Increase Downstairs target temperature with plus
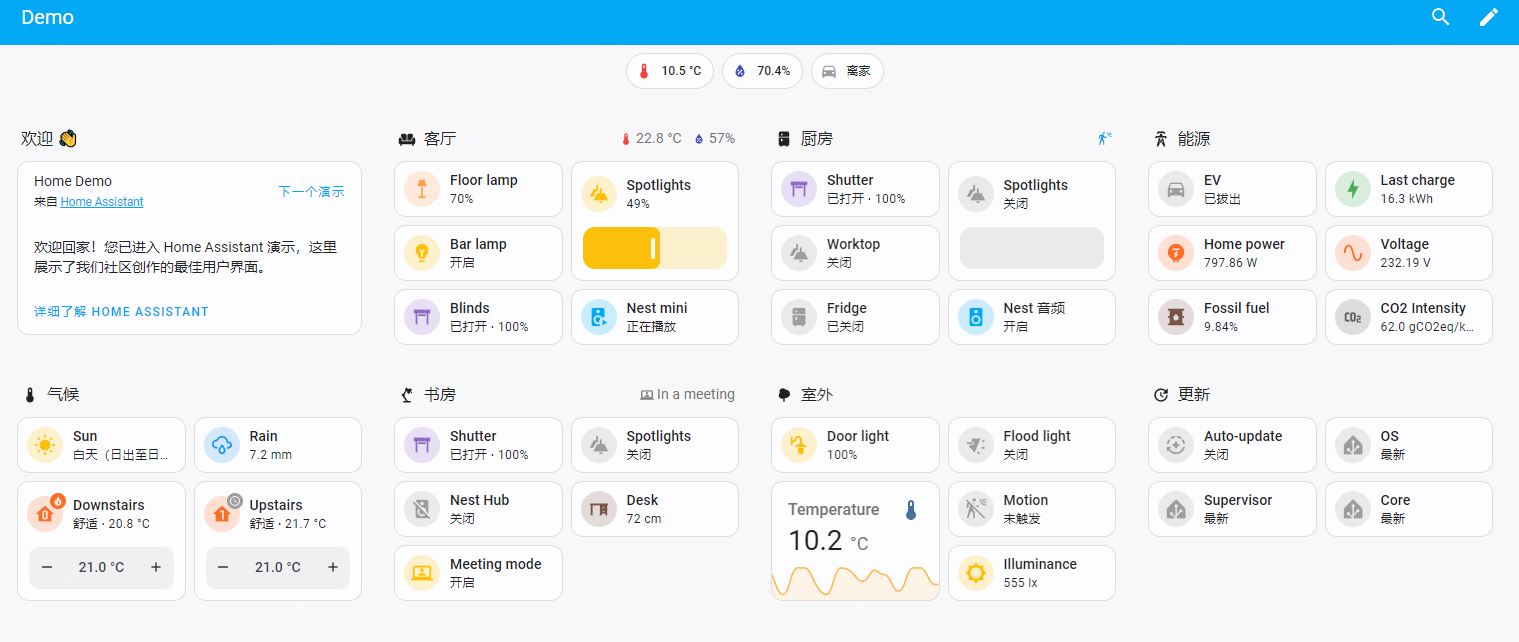 click(155, 567)
